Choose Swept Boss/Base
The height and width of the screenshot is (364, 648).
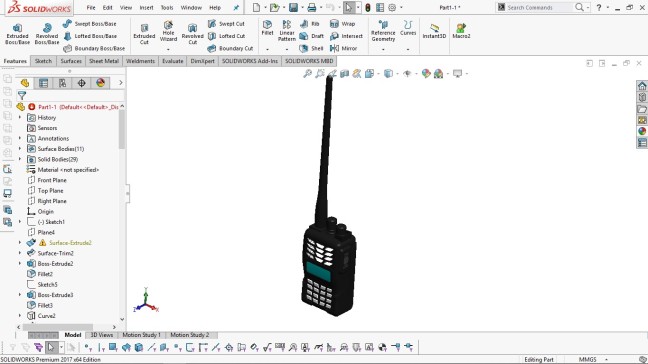(90, 24)
